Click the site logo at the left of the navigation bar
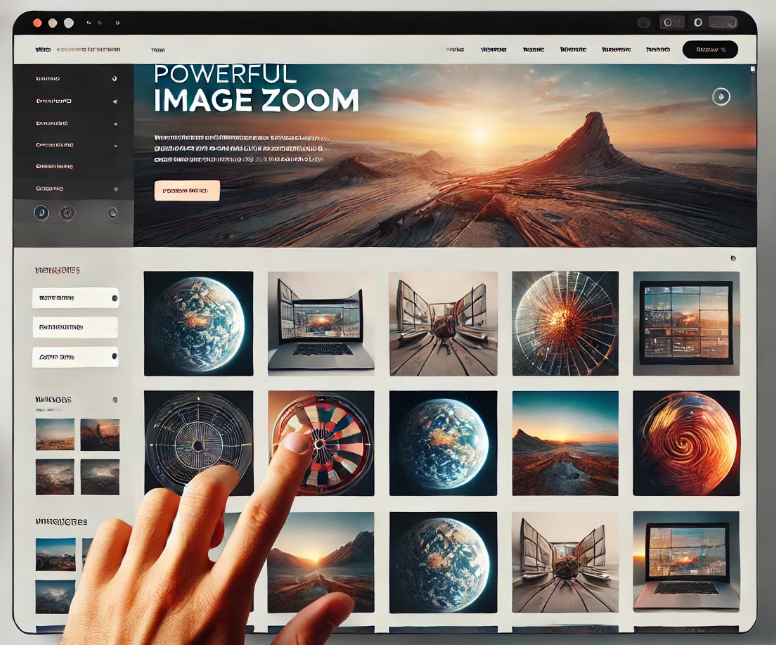The height and width of the screenshot is (645, 776). click(x=43, y=50)
